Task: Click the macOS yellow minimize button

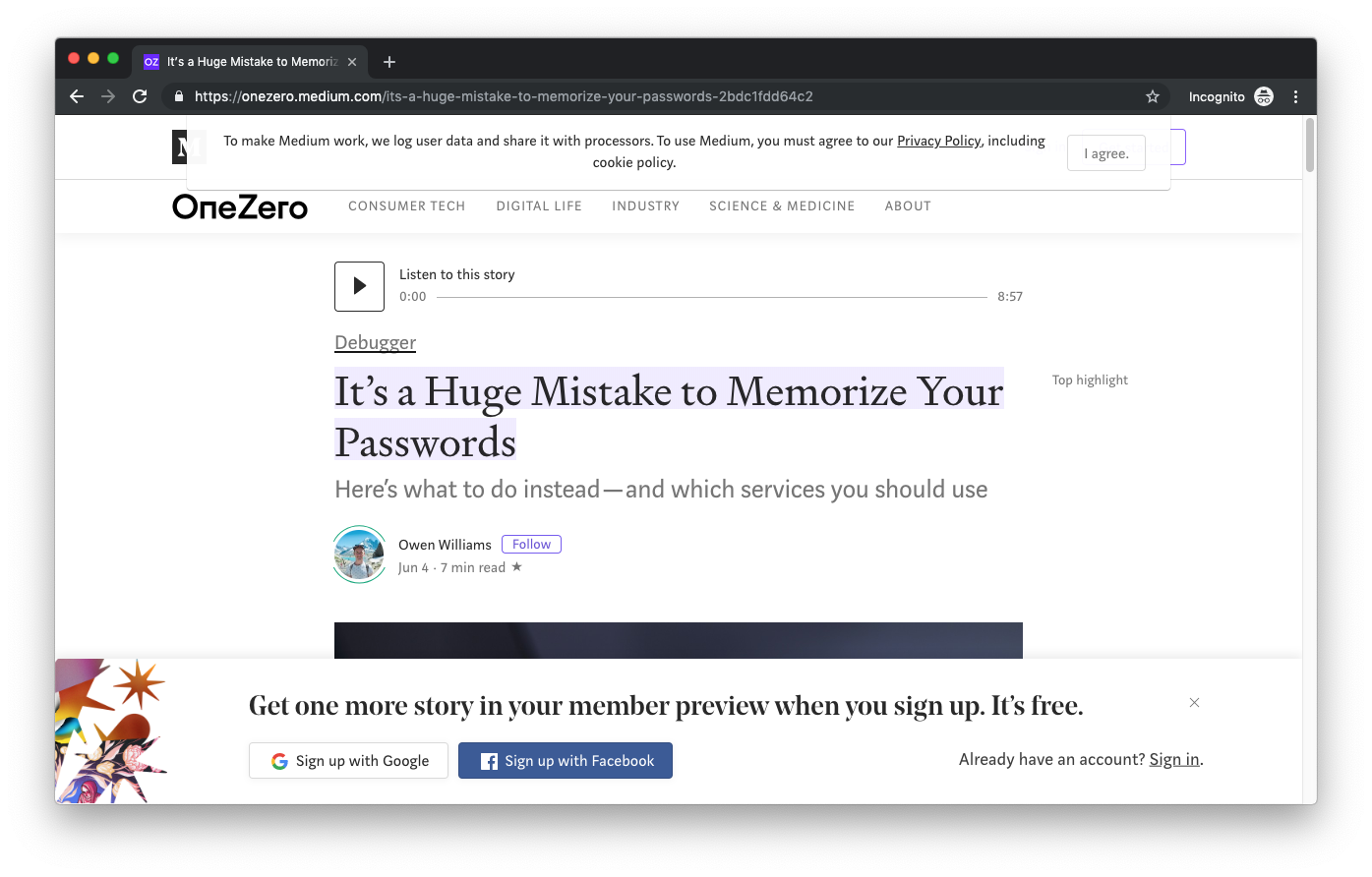Action: tap(93, 58)
